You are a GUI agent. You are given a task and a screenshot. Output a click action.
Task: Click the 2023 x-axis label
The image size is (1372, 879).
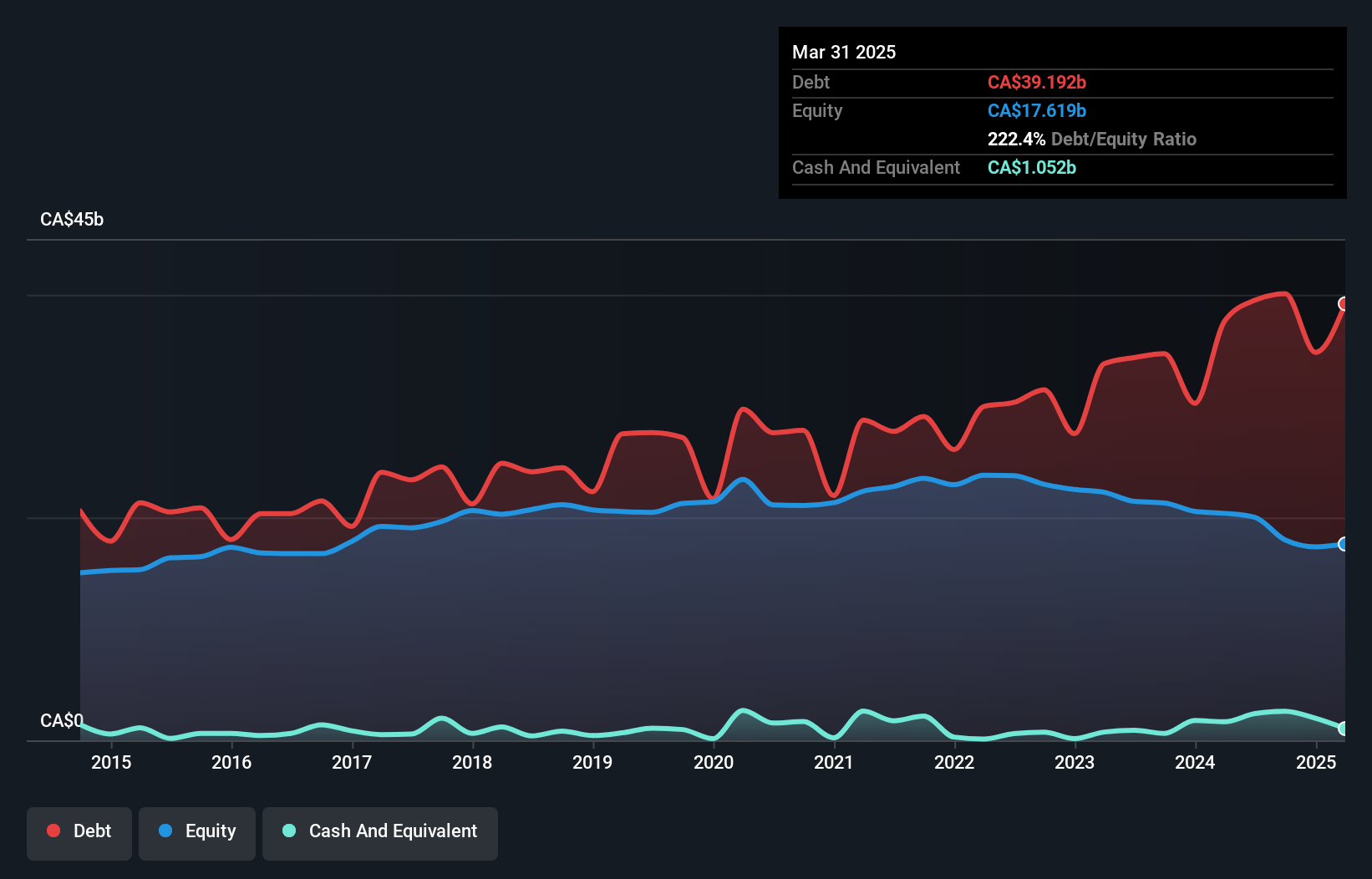[x=1075, y=762]
